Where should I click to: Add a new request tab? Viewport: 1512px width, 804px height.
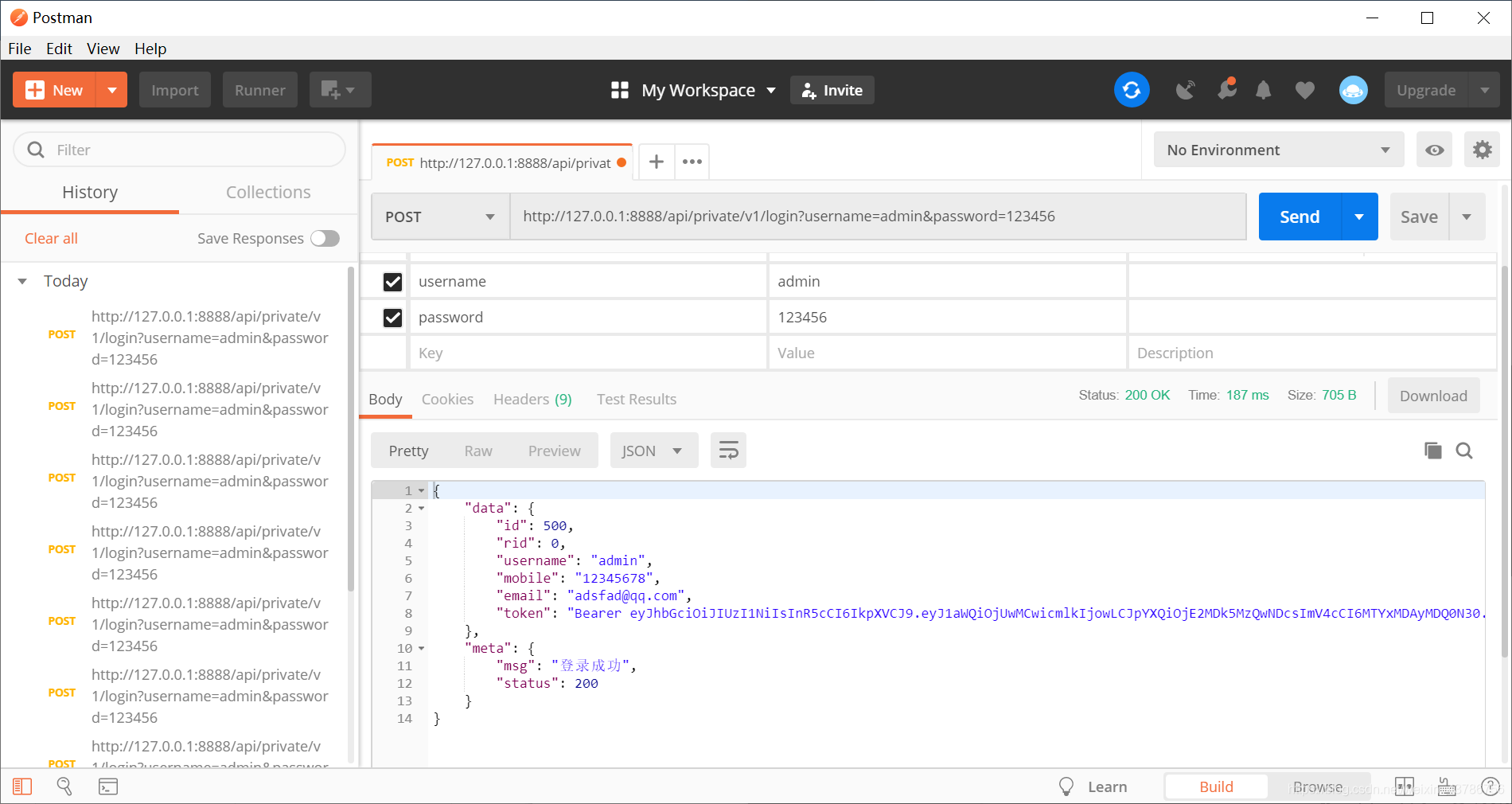point(656,162)
